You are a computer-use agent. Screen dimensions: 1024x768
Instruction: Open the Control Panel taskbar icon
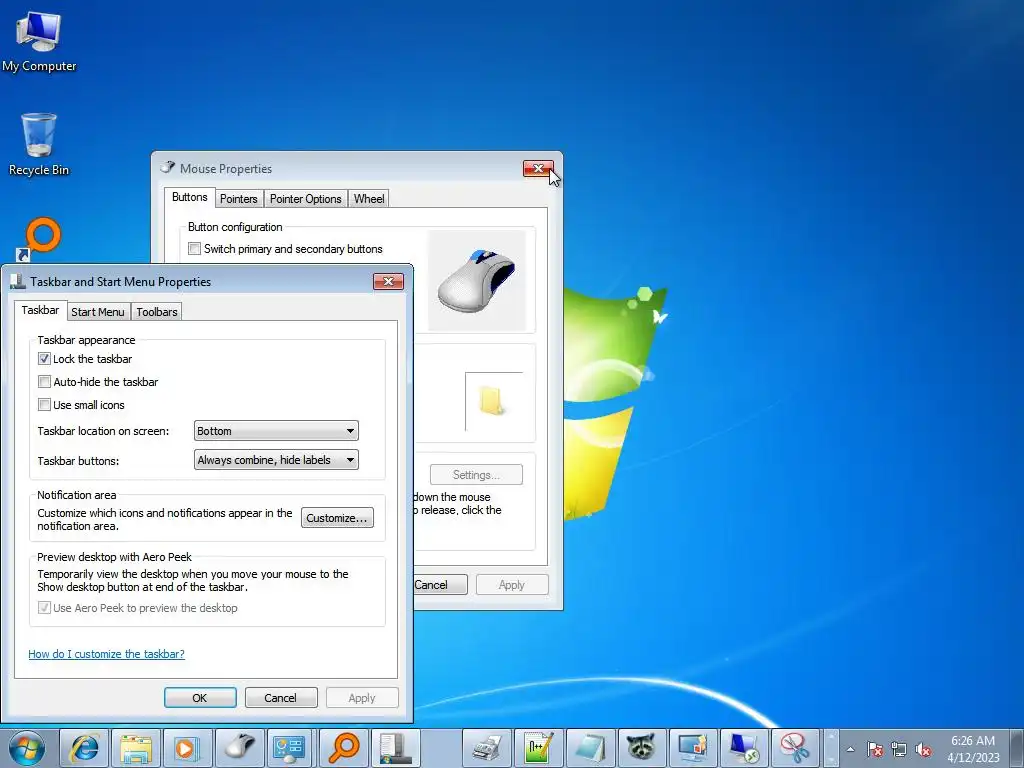(291, 748)
